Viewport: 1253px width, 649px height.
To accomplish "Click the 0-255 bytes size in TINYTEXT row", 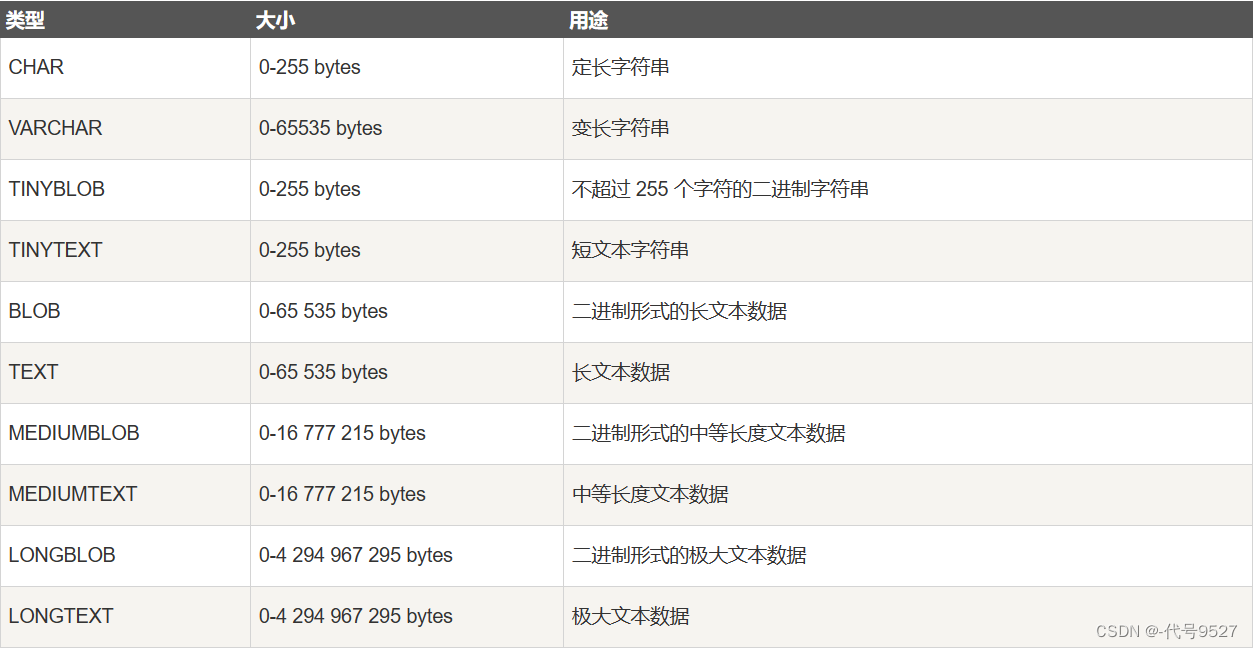I will pos(309,250).
